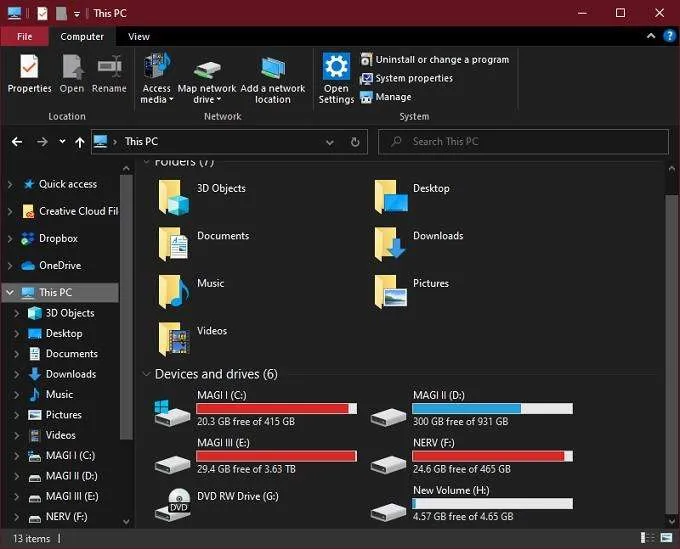Switch to the View ribbon tab
Screen dimensions: 680x549
point(139,36)
